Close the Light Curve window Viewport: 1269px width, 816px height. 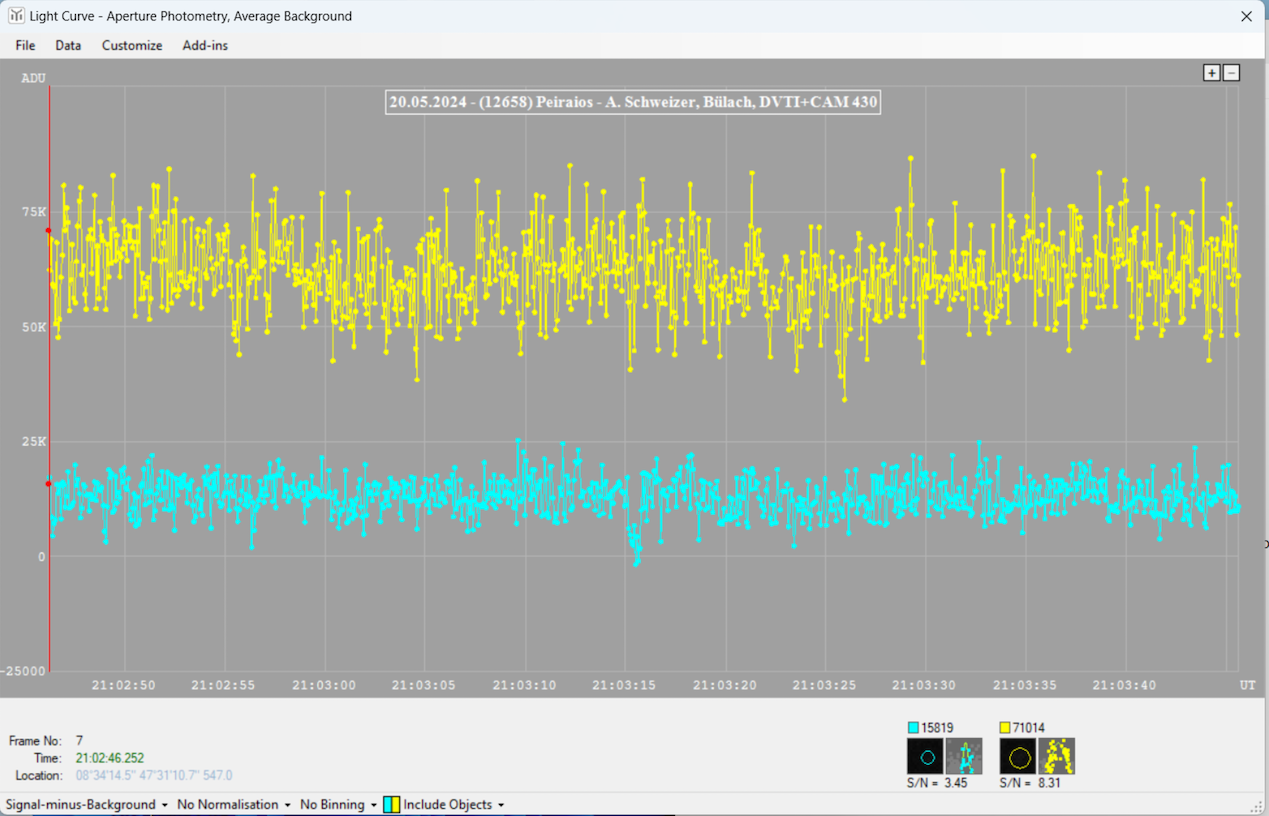(1246, 16)
